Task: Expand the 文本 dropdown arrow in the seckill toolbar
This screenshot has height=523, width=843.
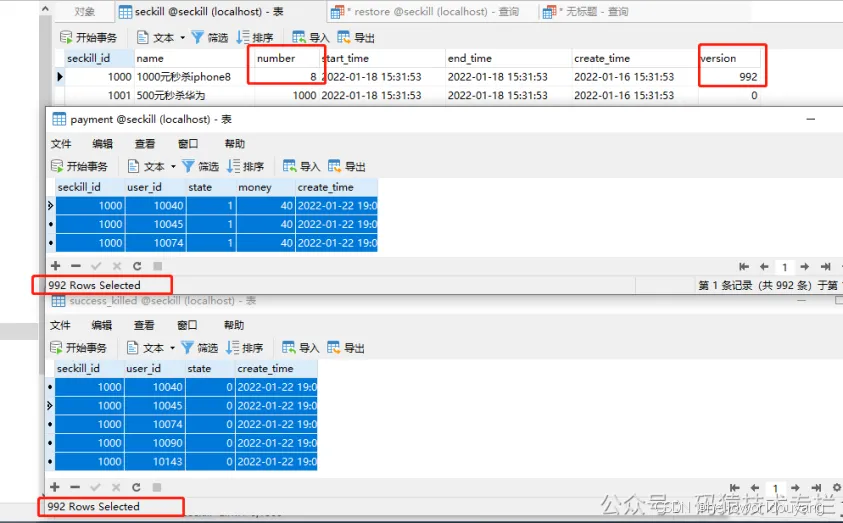Action: tap(182, 37)
